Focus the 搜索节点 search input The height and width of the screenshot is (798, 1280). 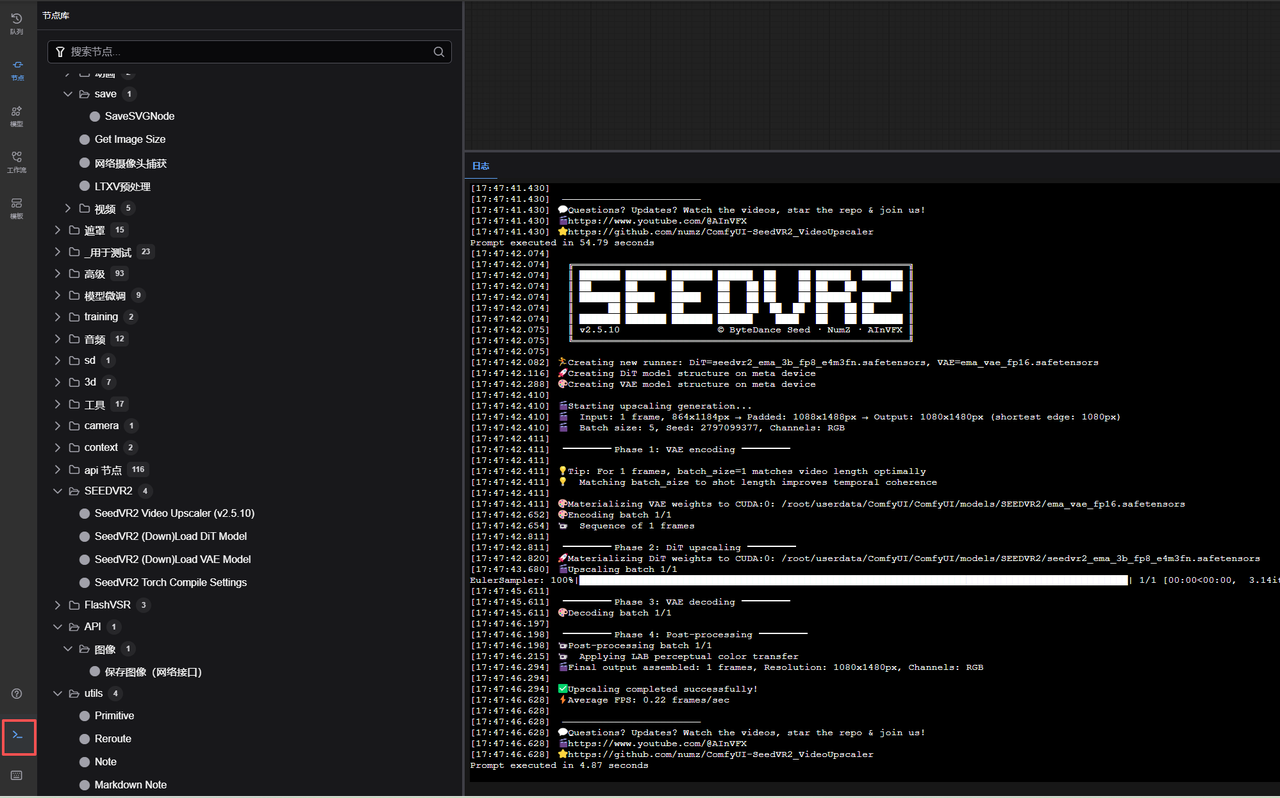point(249,52)
